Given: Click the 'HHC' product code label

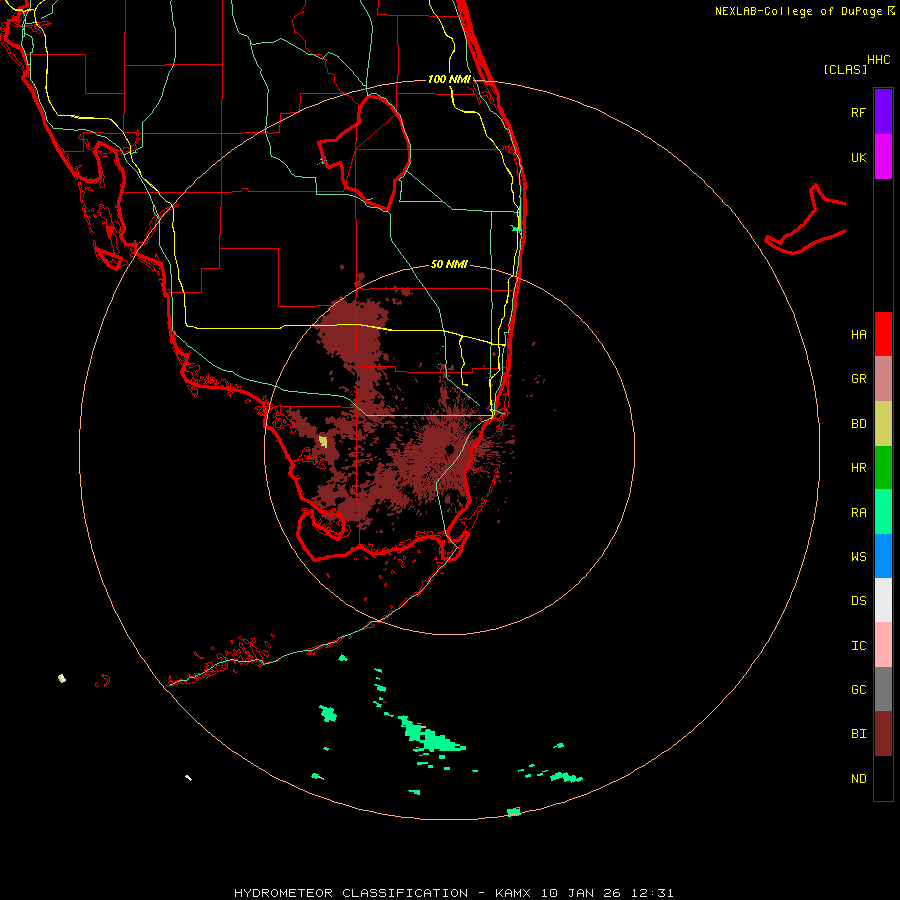Looking at the screenshot, I should (x=879, y=60).
